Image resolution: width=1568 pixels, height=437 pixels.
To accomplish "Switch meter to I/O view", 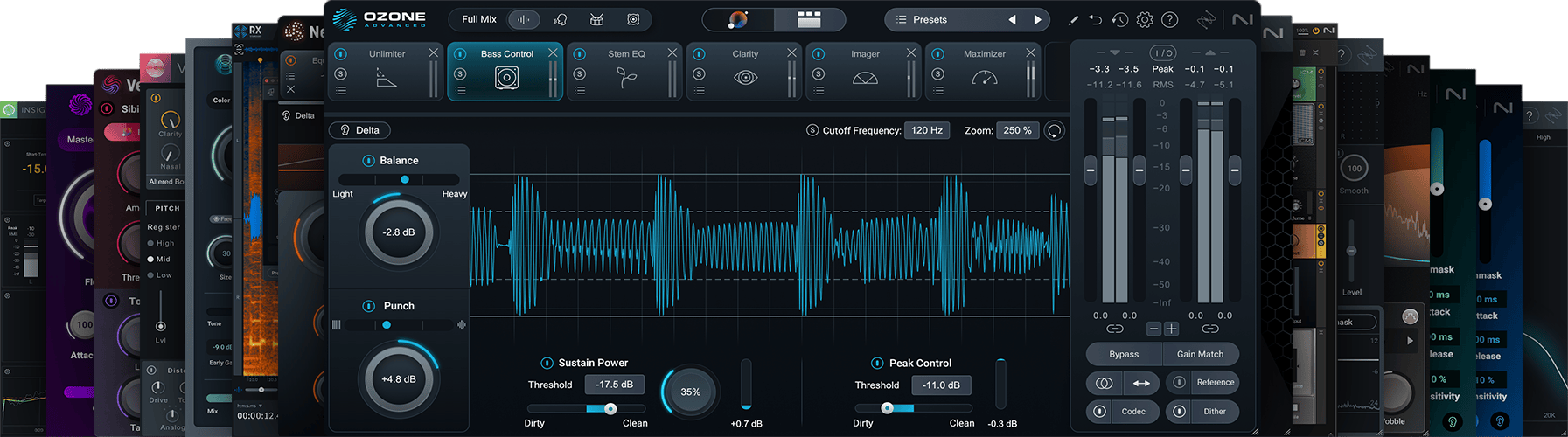I will [1163, 53].
